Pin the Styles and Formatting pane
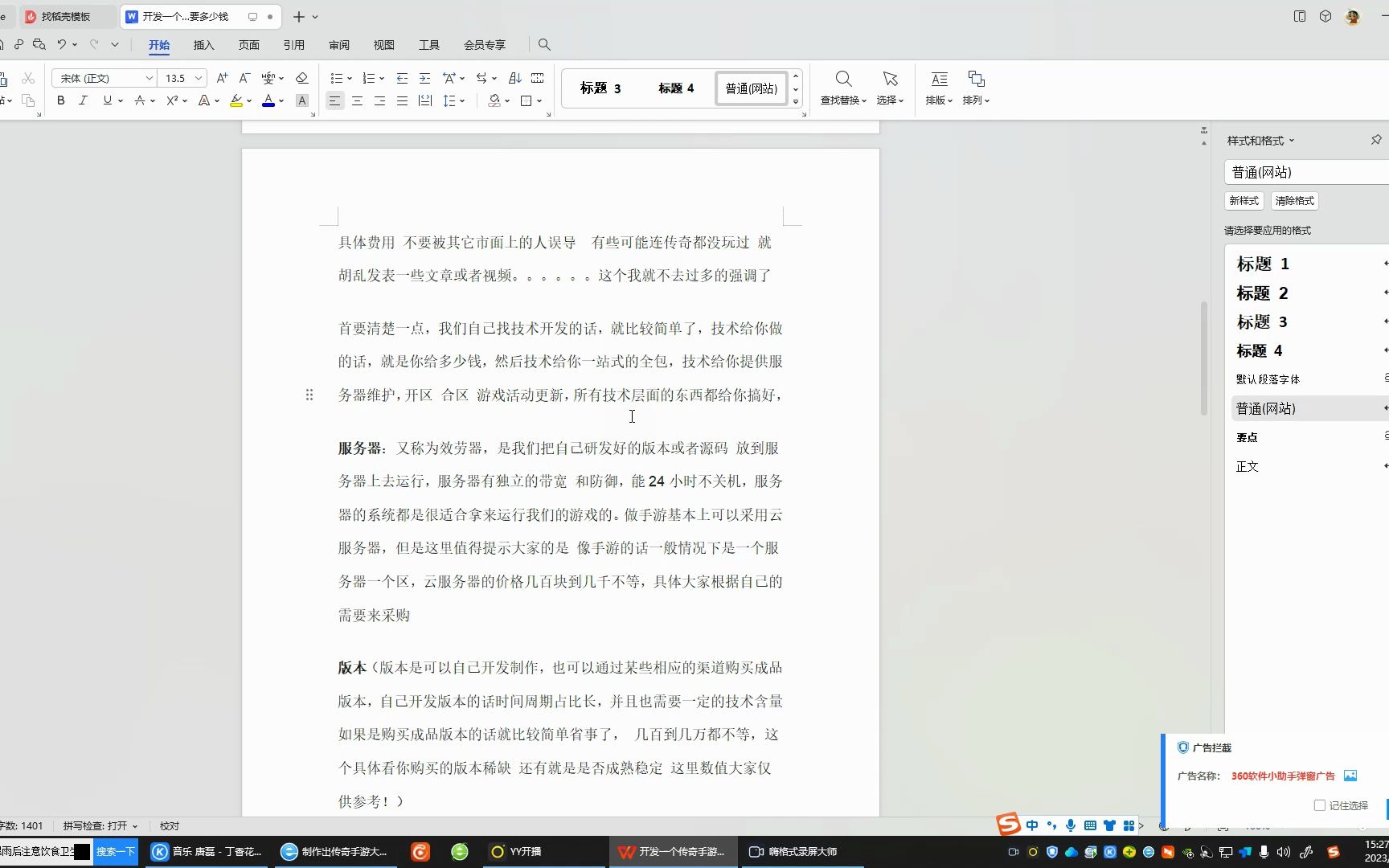 tap(1376, 140)
